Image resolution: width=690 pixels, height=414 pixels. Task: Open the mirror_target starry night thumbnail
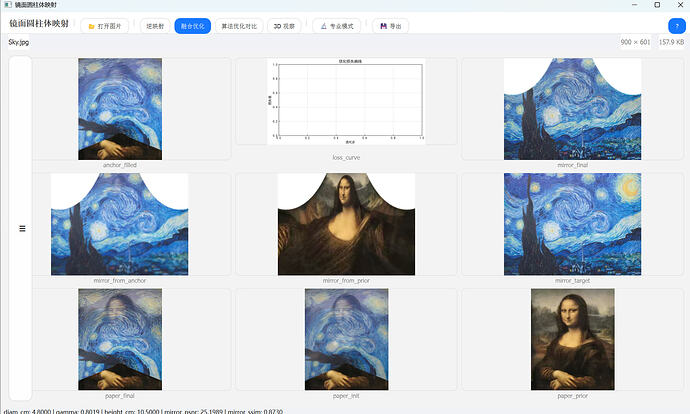pyautogui.click(x=573, y=224)
